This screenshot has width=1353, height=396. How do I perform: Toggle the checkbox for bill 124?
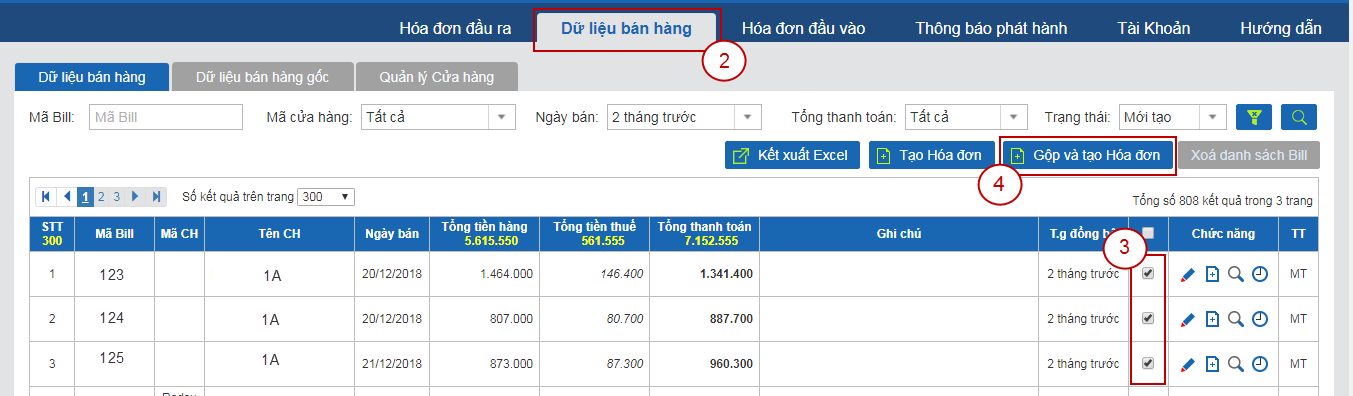[1148, 318]
